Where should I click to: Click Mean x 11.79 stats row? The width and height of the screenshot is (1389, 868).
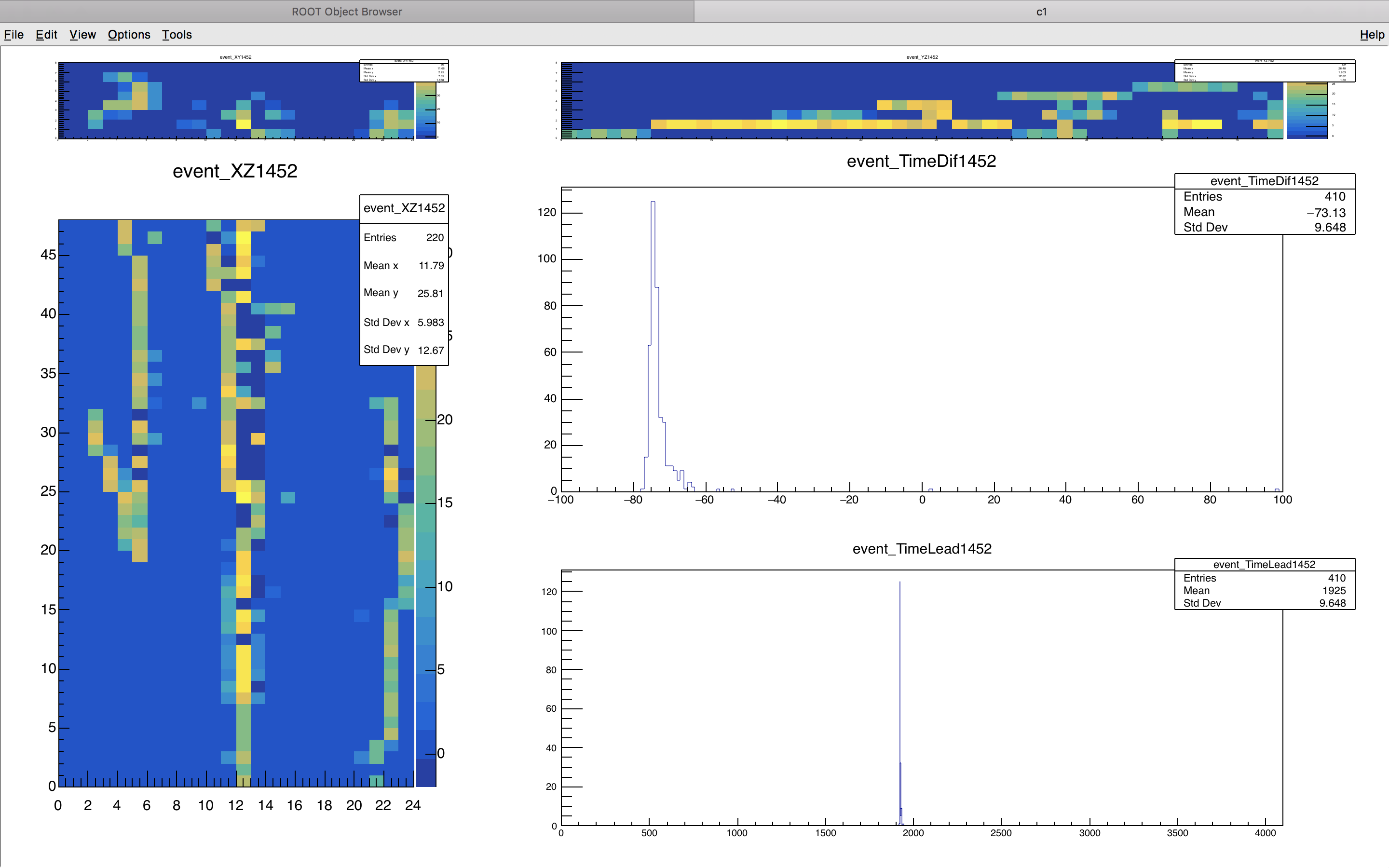[404, 265]
